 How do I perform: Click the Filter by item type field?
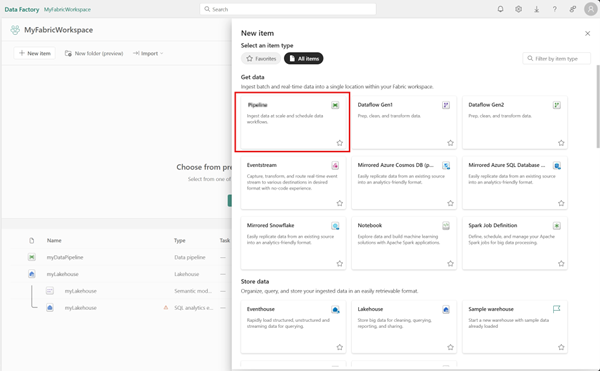557,59
